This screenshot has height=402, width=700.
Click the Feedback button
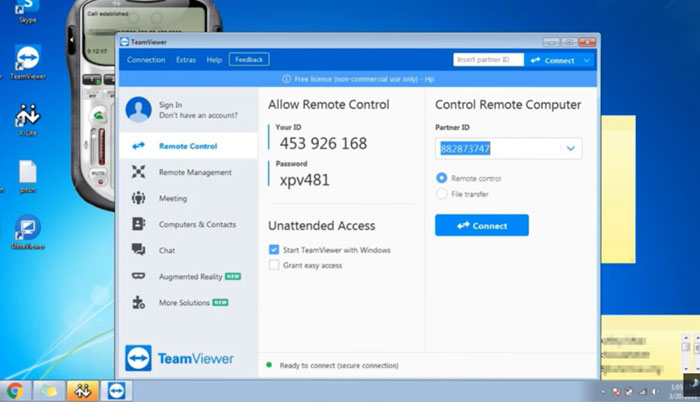tap(248, 60)
